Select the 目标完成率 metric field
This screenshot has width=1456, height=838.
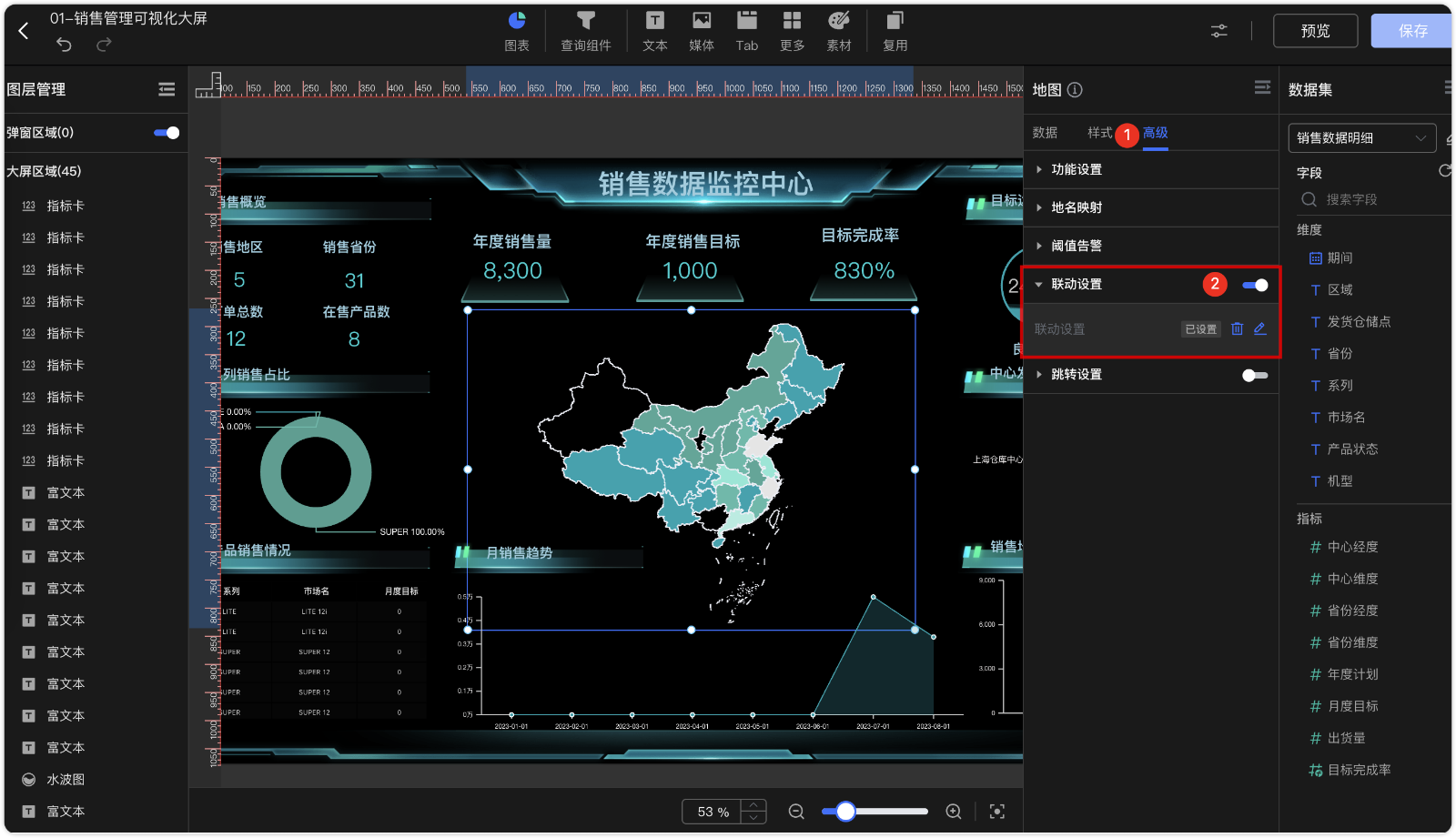click(x=1359, y=770)
